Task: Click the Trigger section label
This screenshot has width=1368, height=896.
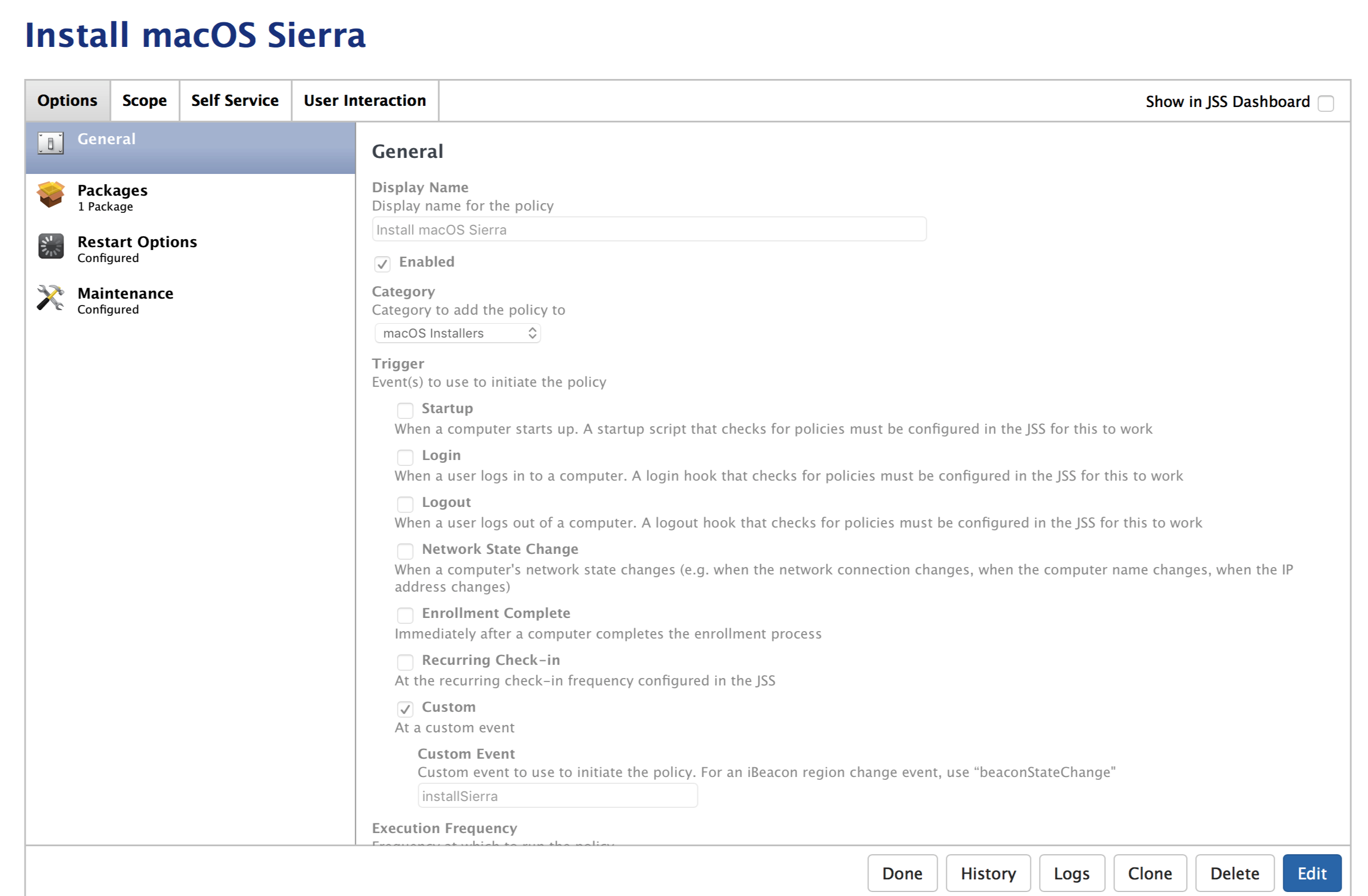Action: pos(398,364)
